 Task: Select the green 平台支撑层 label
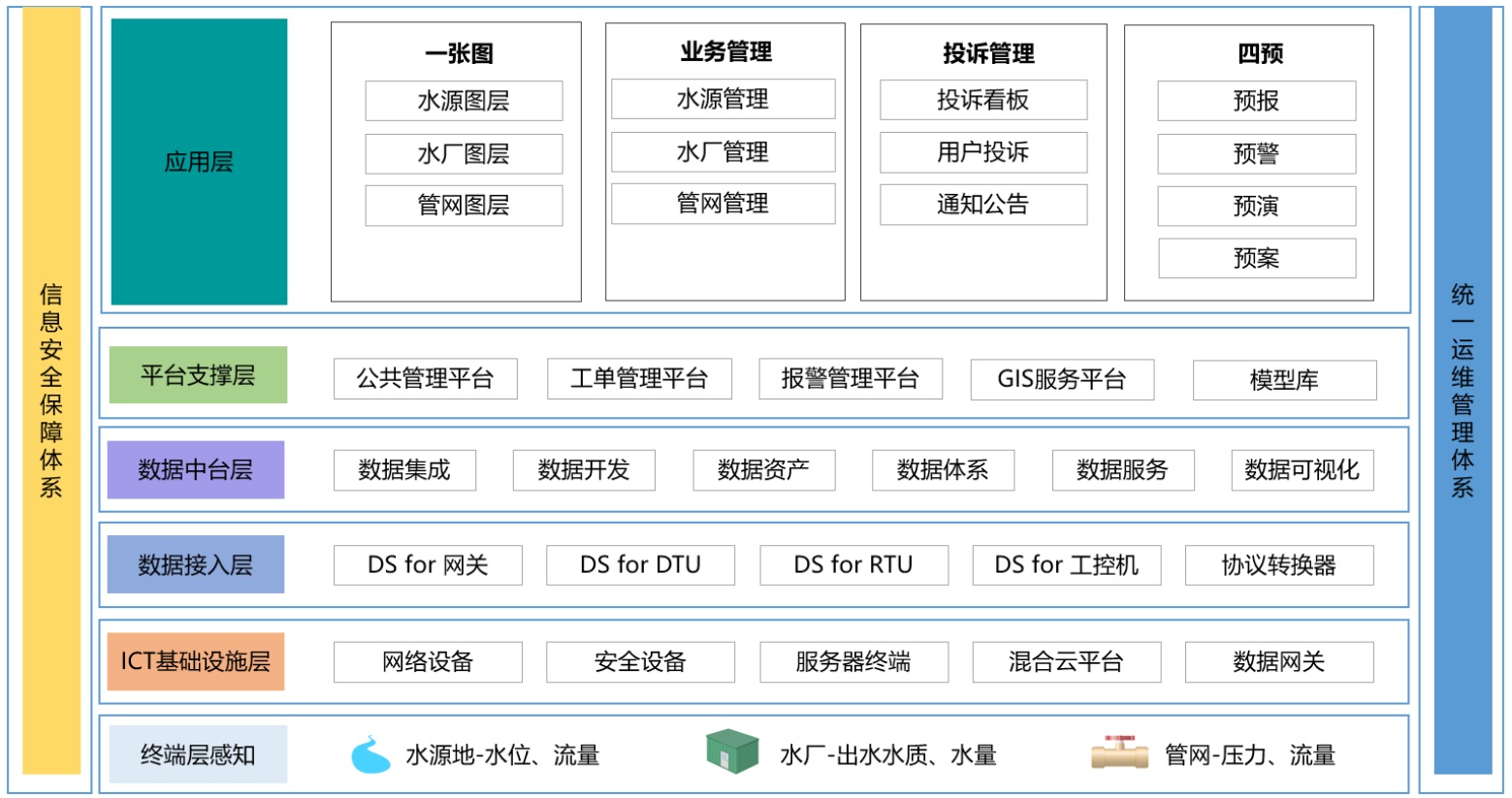198,375
